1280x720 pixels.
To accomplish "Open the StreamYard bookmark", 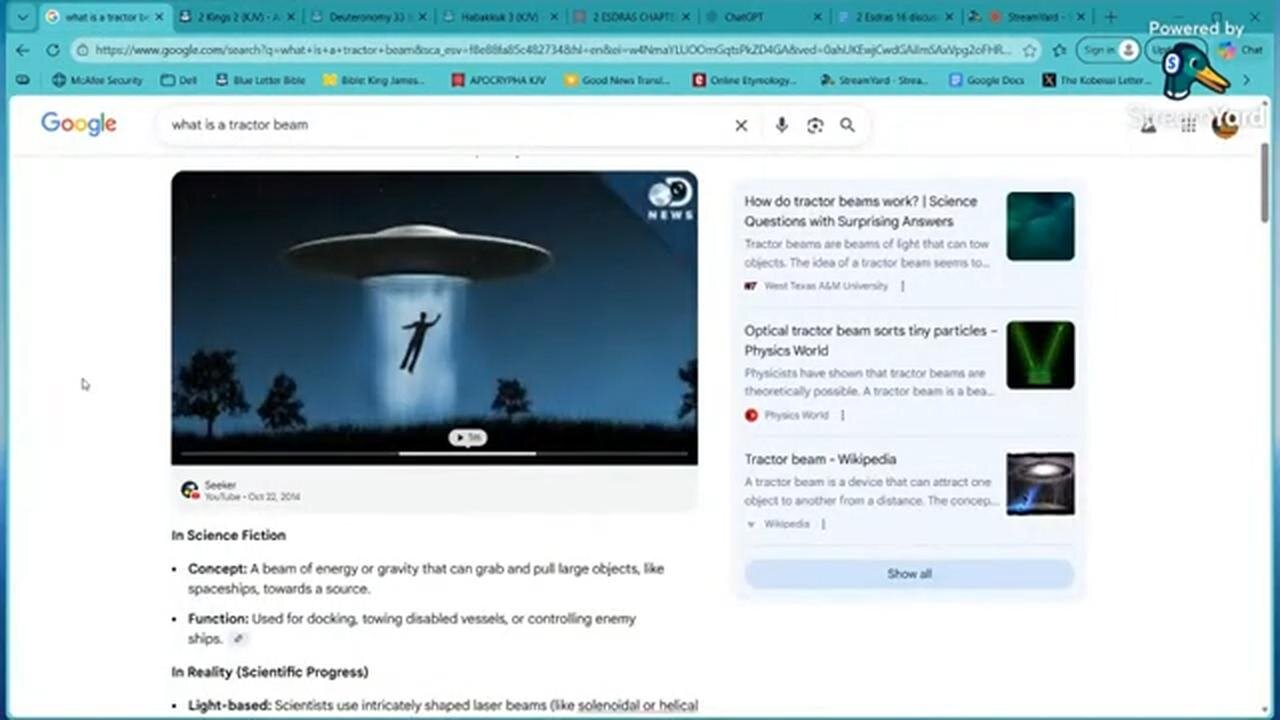I will (873, 80).
